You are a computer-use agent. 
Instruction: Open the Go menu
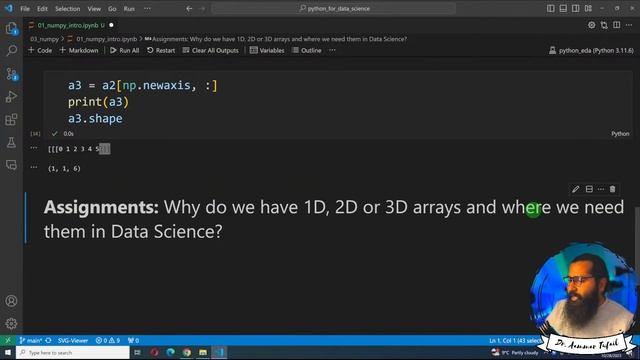coord(112,9)
